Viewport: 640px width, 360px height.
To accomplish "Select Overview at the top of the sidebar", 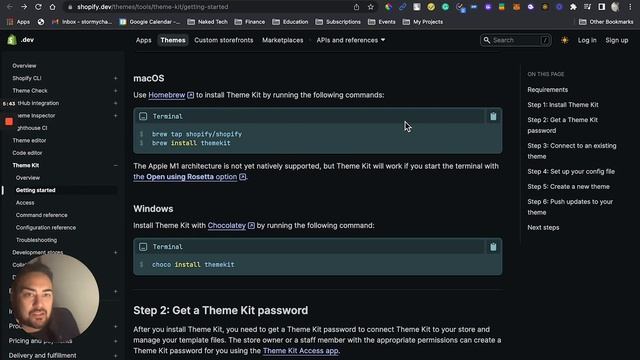I will coord(24,66).
